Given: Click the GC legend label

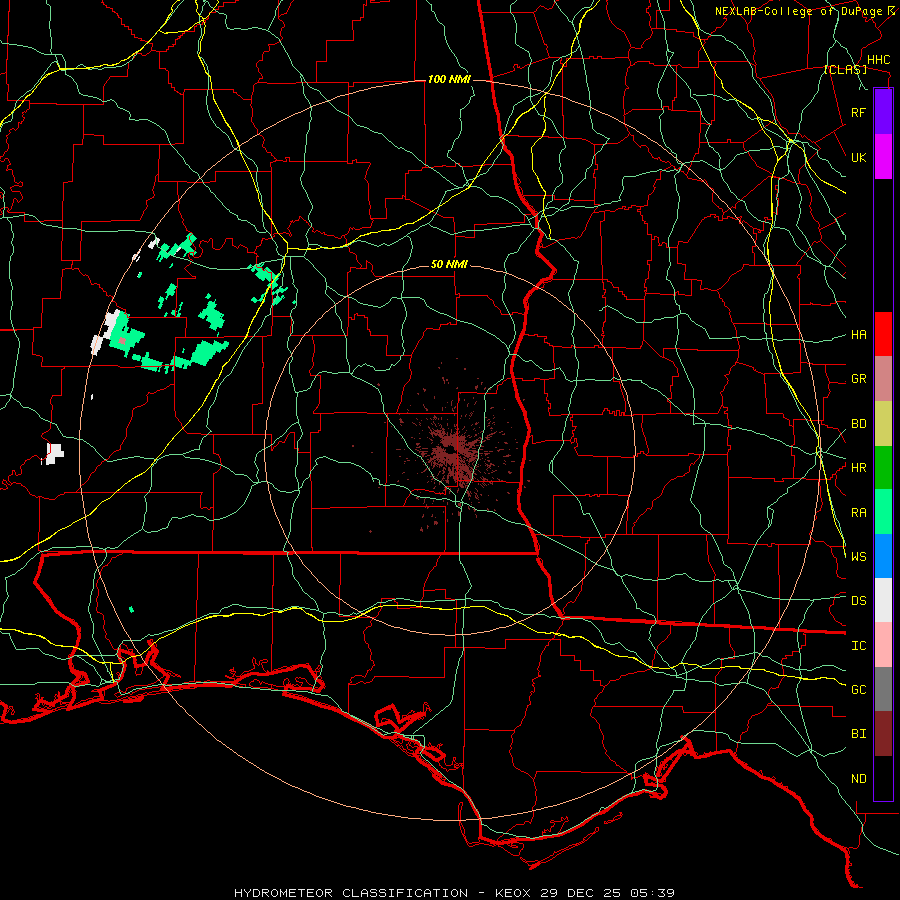Looking at the screenshot, I should click(x=858, y=689).
